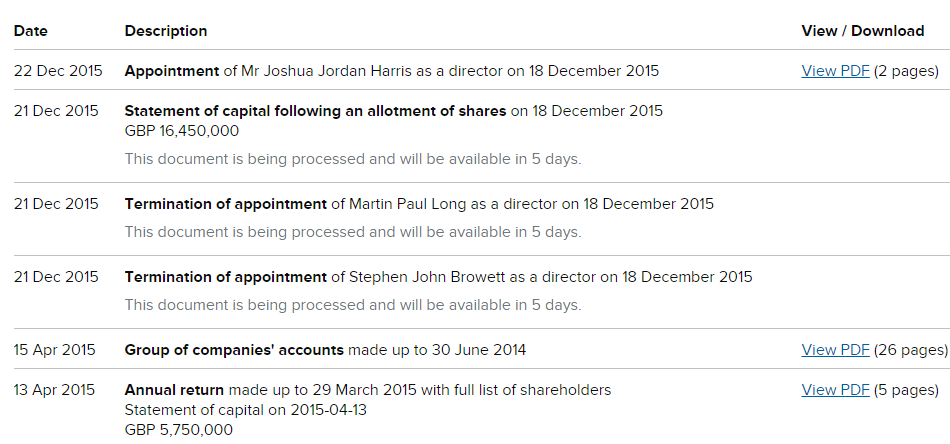Click the View / Download column header
Screen dimensions: 950x444
point(863,31)
